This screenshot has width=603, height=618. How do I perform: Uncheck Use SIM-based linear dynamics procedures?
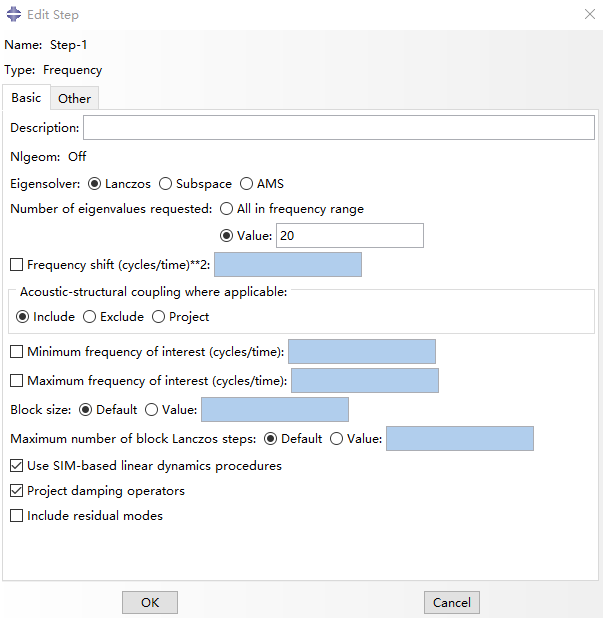click(17, 465)
